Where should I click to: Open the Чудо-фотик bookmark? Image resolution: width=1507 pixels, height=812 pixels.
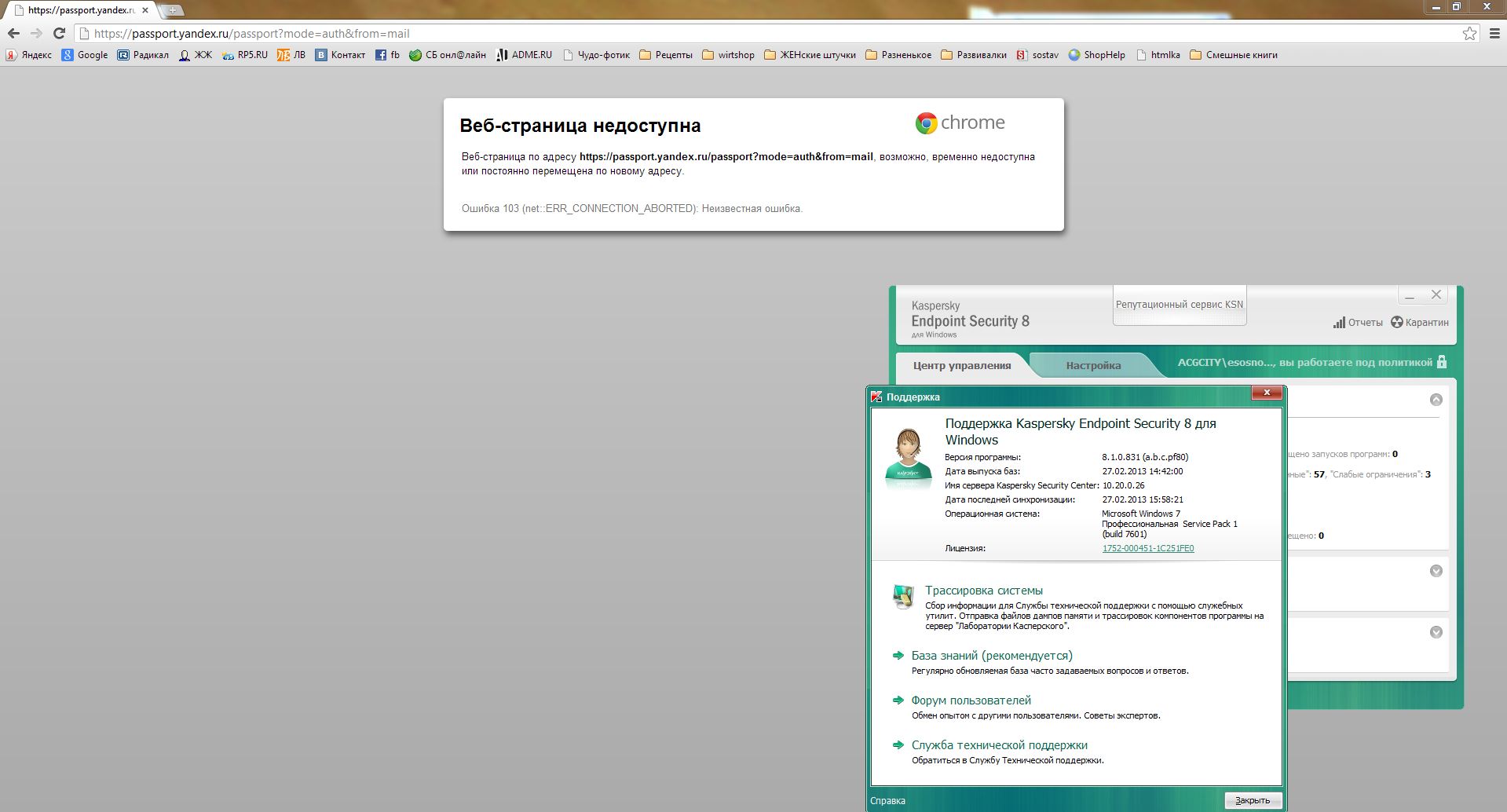click(x=596, y=55)
